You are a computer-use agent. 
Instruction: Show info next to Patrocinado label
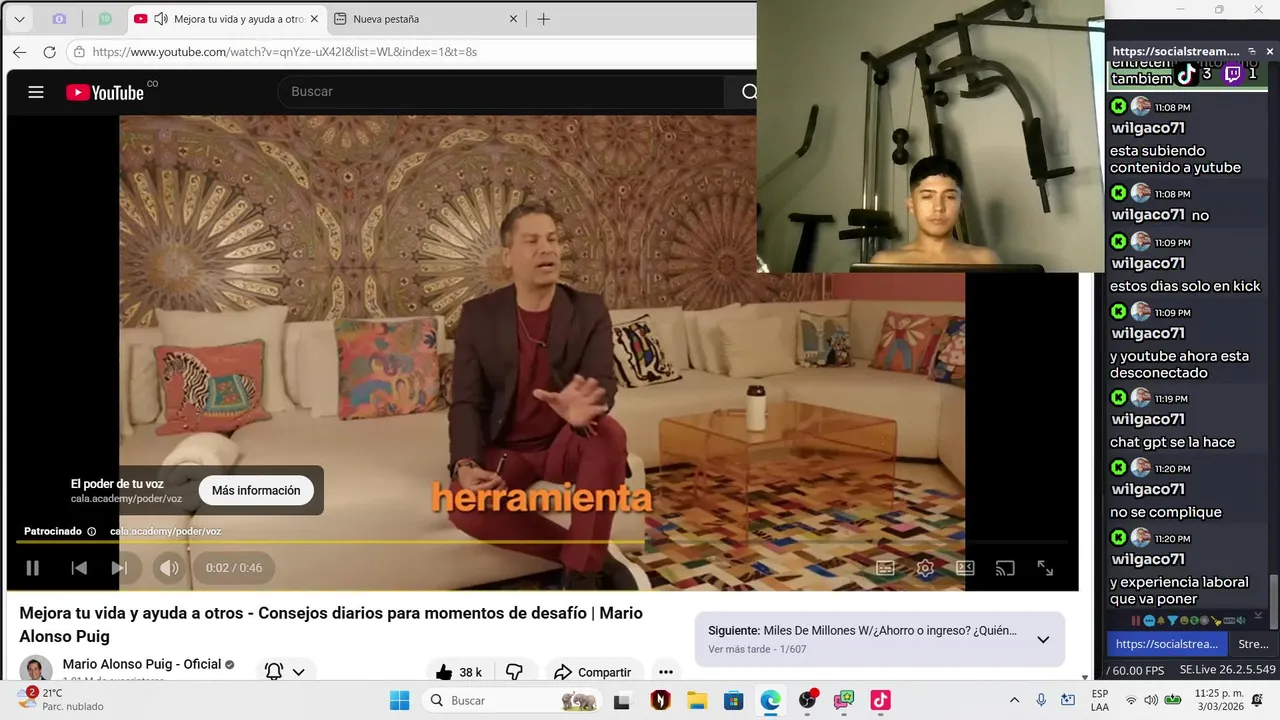click(92, 531)
